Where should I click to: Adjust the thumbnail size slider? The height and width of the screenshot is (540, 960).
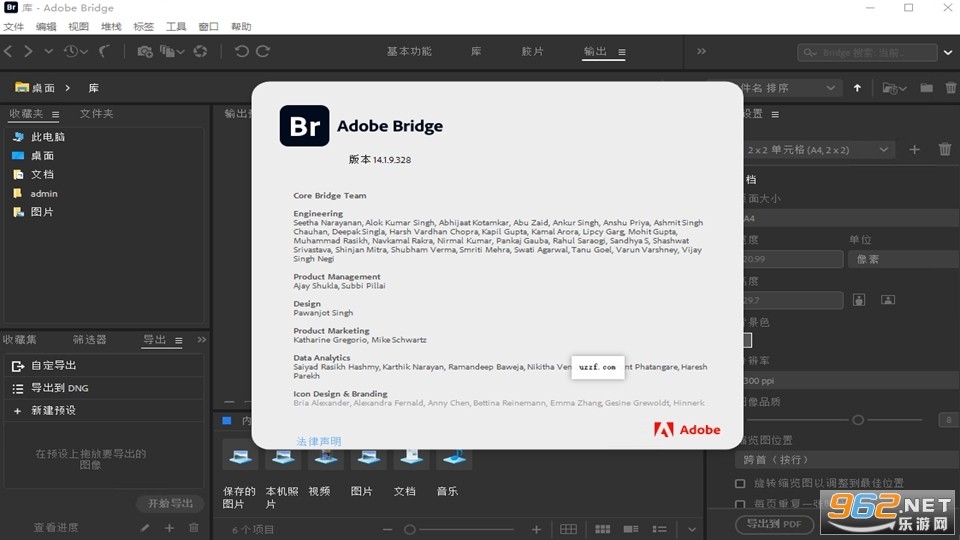coord(410,530)
